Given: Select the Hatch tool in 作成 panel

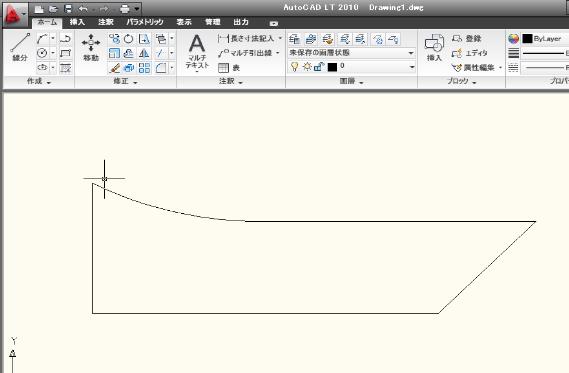Looking at the screenshot, I should [x=65, y=67].
